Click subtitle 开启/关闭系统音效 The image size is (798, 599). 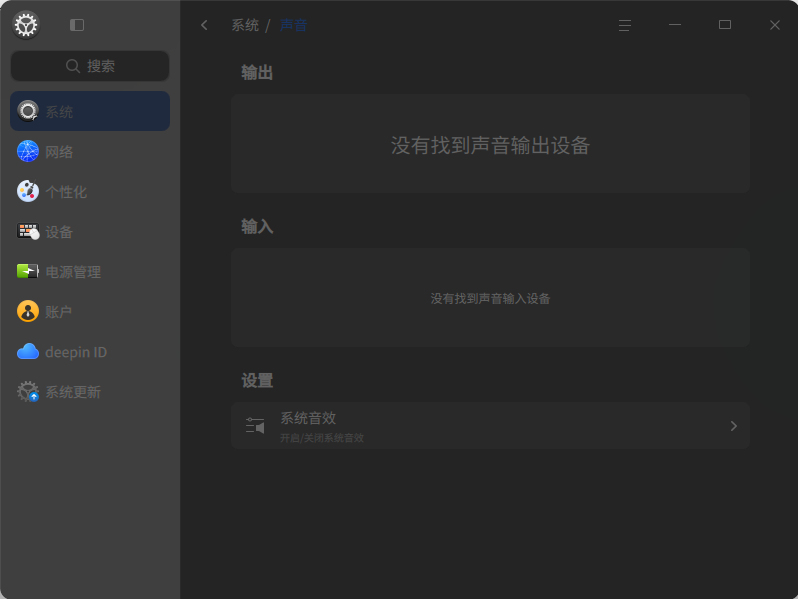[322, 438]
